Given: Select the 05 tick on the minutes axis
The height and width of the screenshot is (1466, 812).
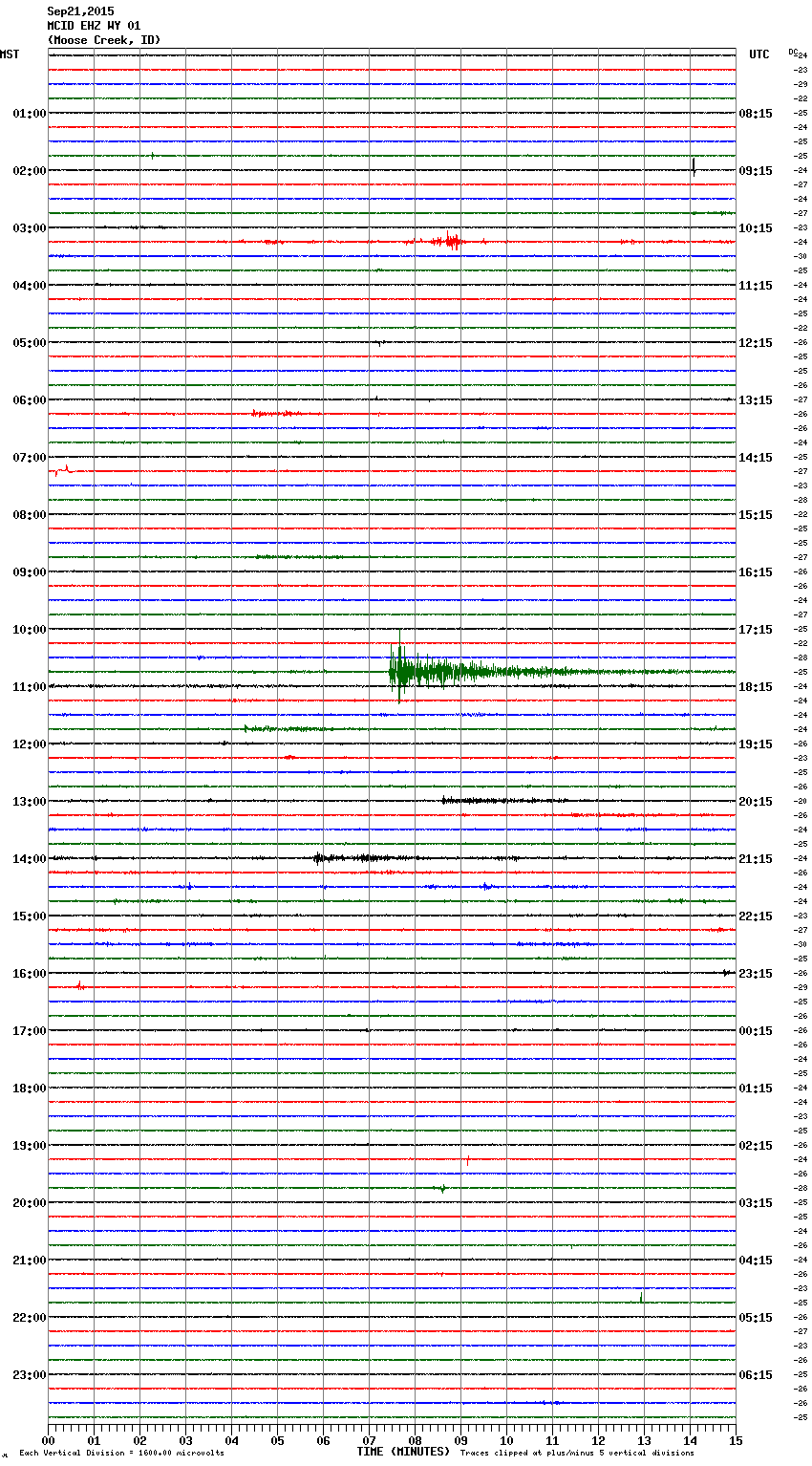Looking at the screenshot, I should click(277, 1440).
